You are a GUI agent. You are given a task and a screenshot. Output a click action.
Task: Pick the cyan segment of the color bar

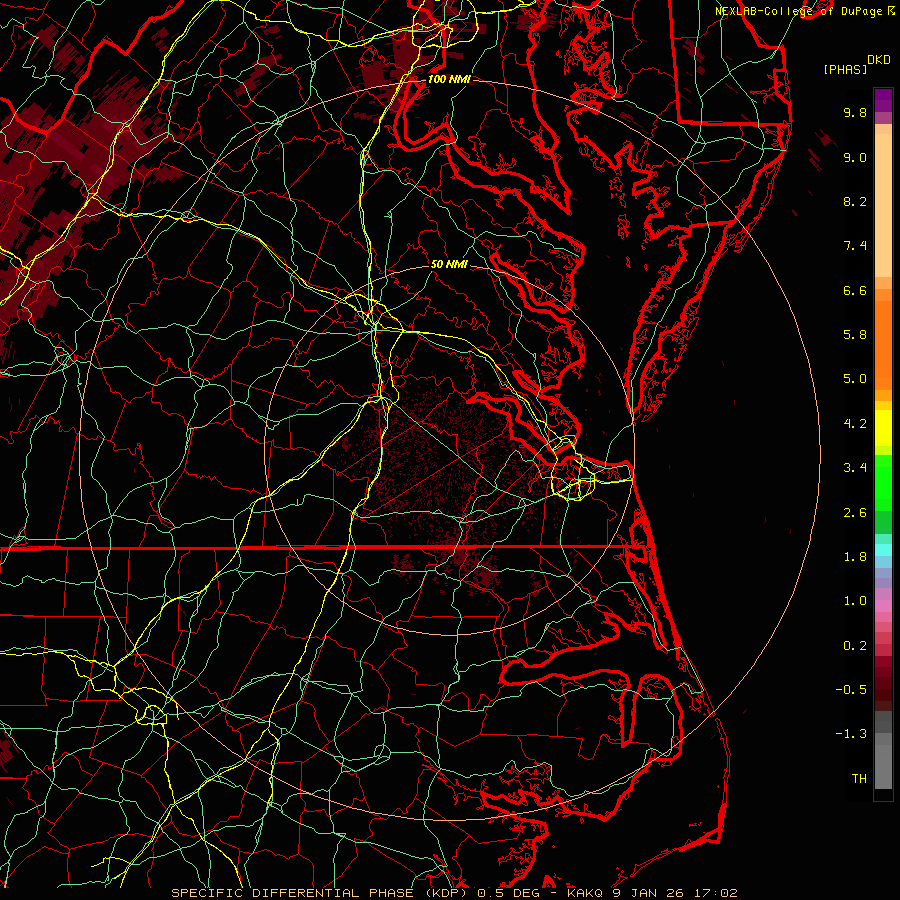coord(883,550)
